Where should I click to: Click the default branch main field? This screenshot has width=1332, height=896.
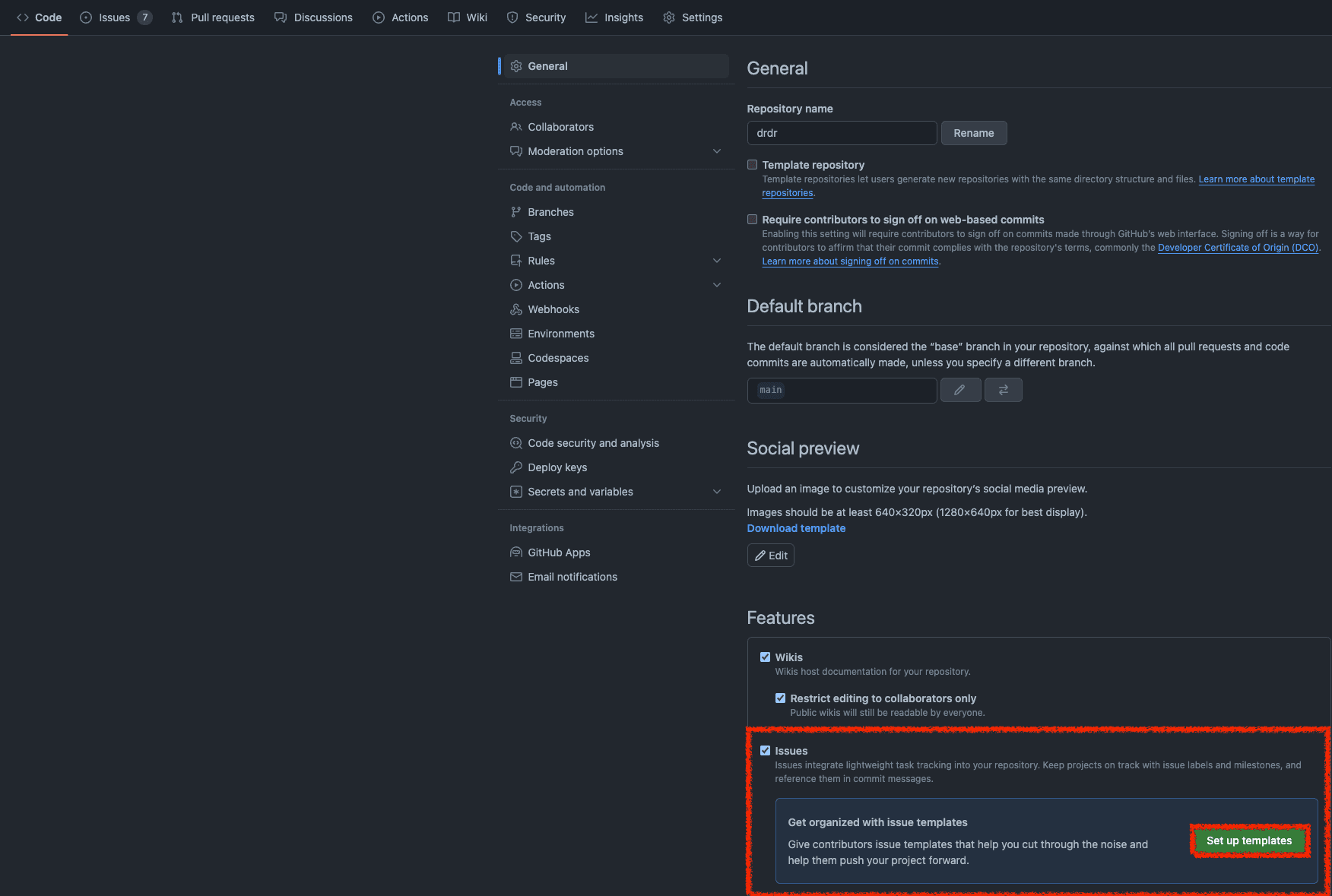[x=842, y=390]
